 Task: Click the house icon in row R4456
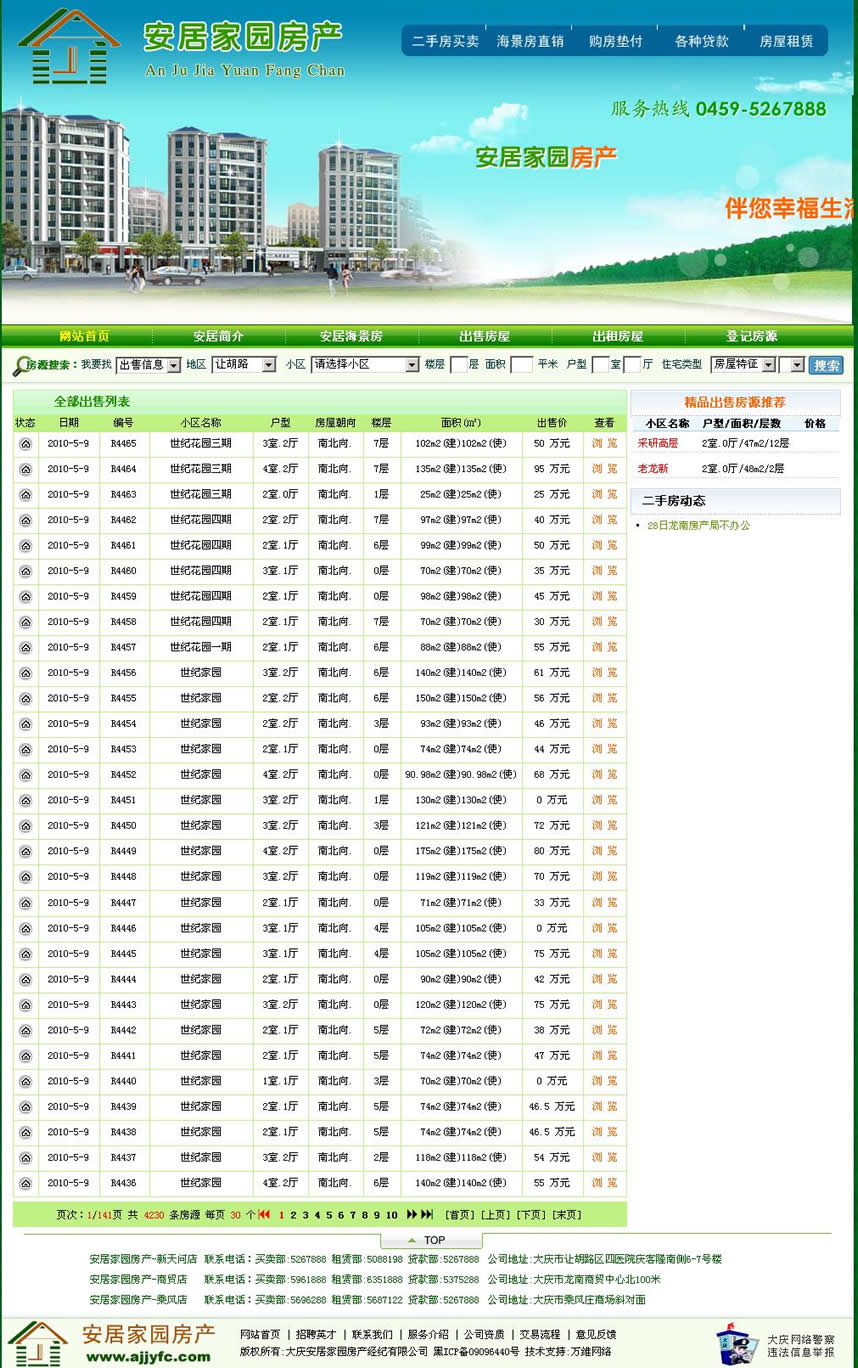[x=25, y=673]
